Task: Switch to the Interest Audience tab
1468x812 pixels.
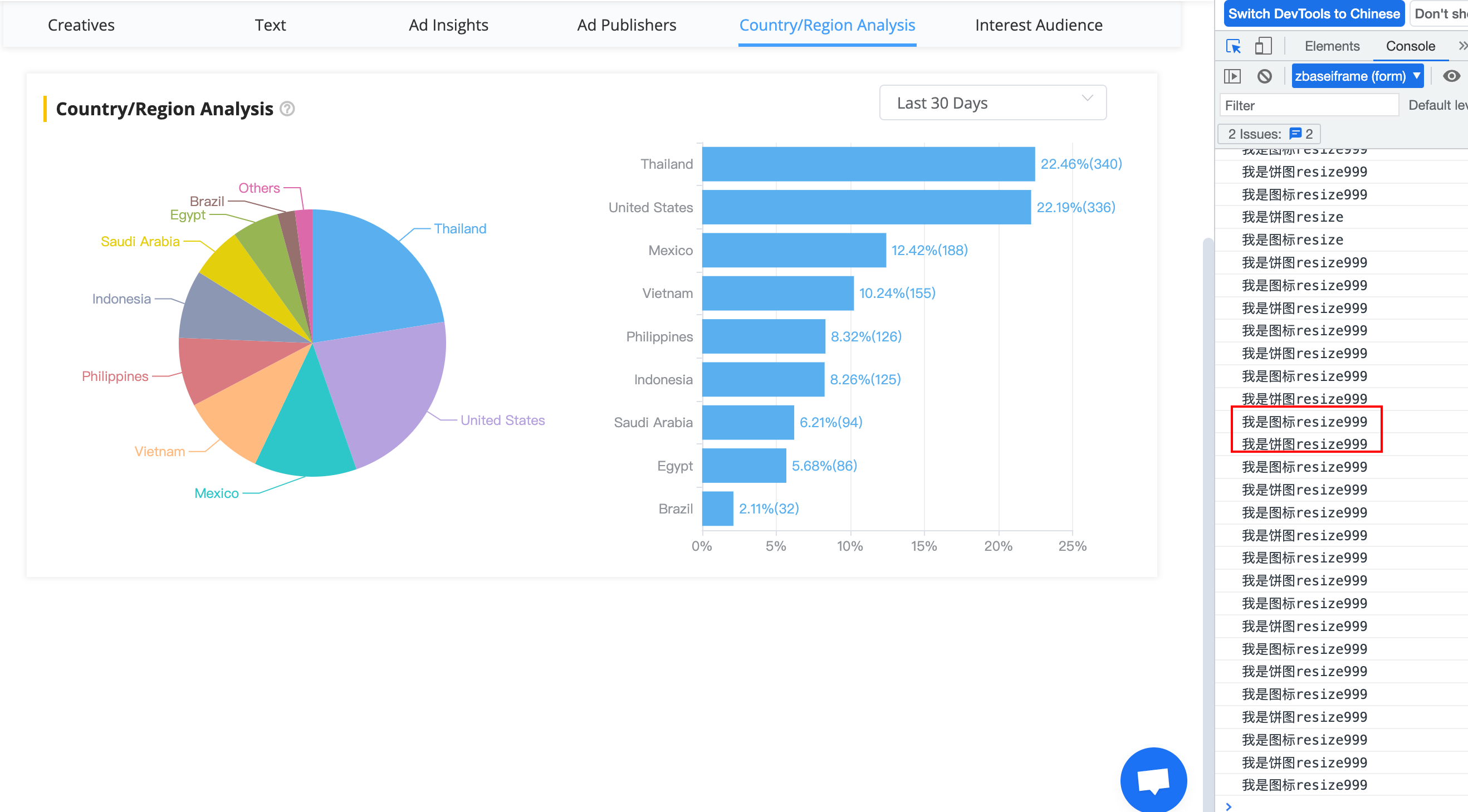Action: pyautogui.click(x=1038, y=25)
